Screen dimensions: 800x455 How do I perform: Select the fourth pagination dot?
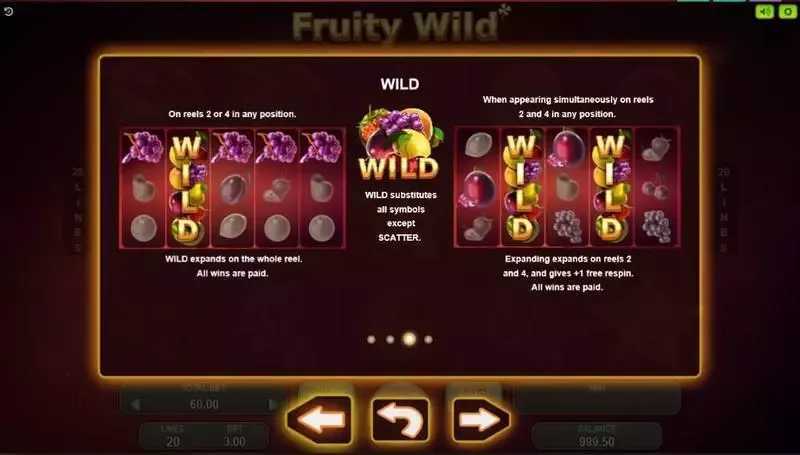429,339
